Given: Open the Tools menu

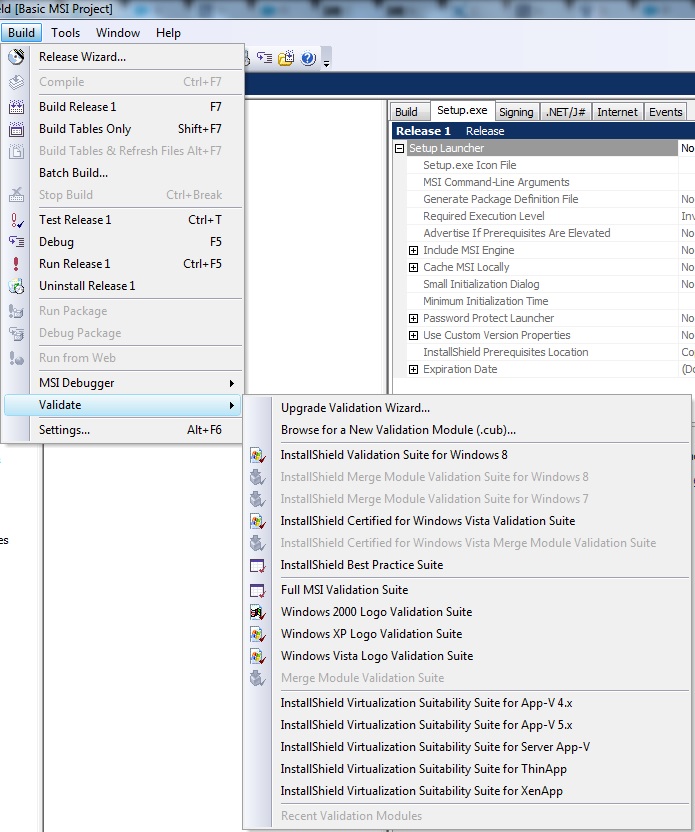Looking at the screenshot, I should coord(65,33).
